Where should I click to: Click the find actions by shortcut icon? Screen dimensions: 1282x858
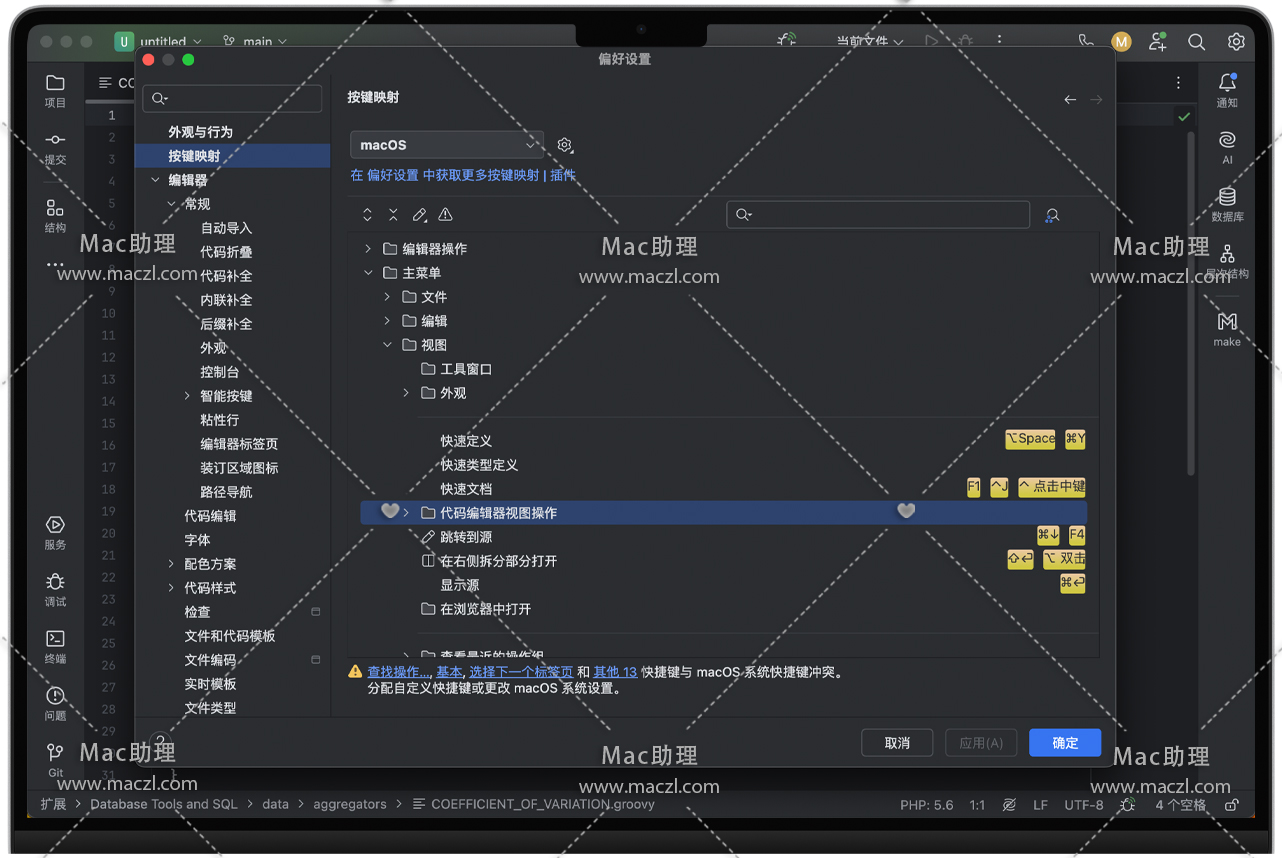[1052, 215]
